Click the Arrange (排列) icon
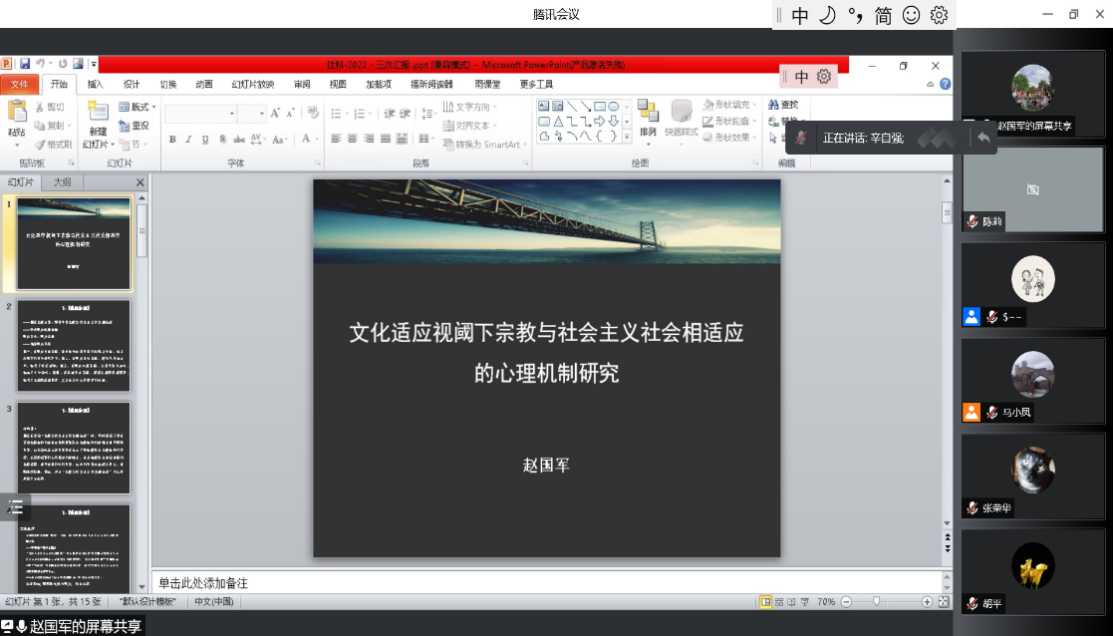The height and width of the screenshot is (636, 1113). pos(647,113)
